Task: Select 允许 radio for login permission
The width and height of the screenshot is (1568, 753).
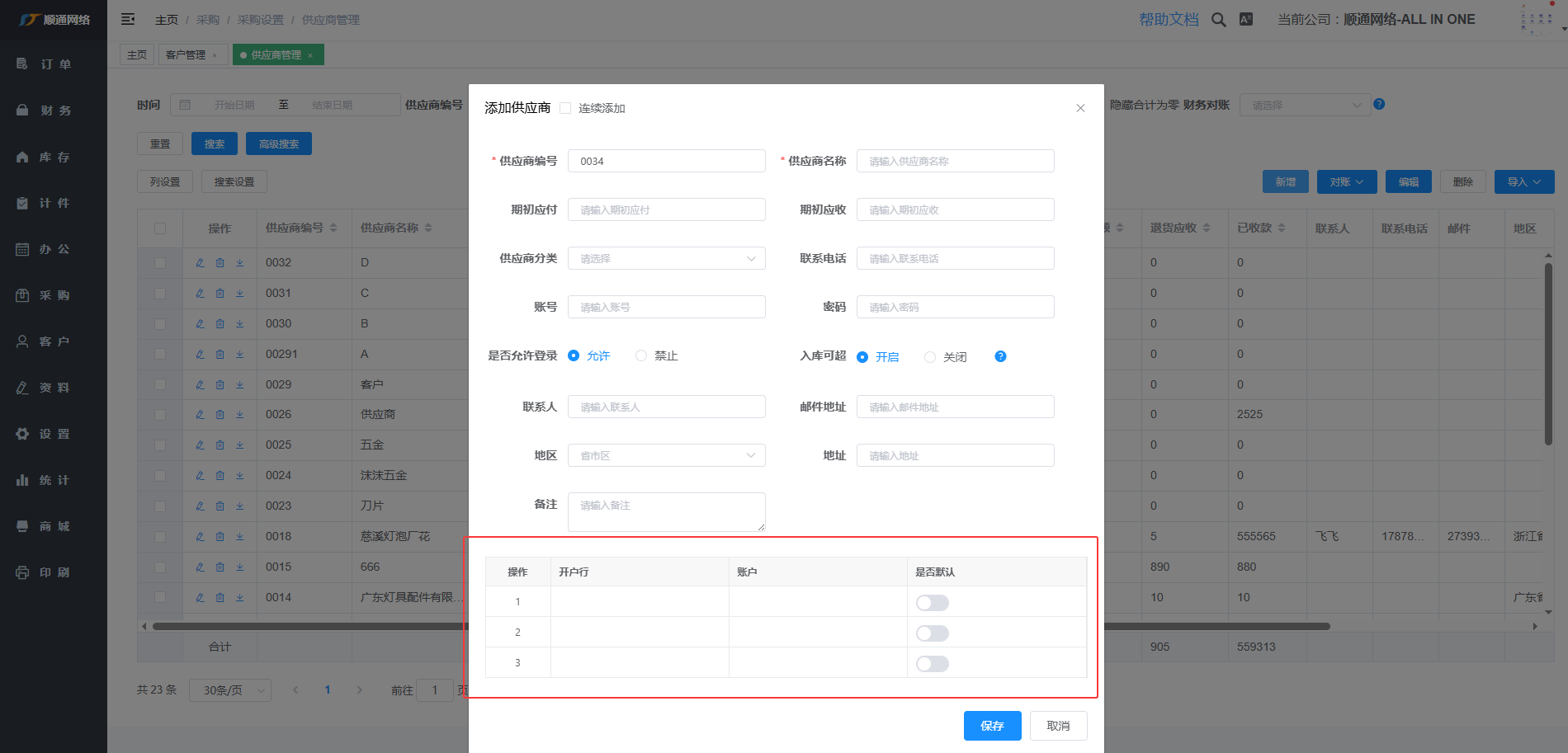Action: (574, 355)
